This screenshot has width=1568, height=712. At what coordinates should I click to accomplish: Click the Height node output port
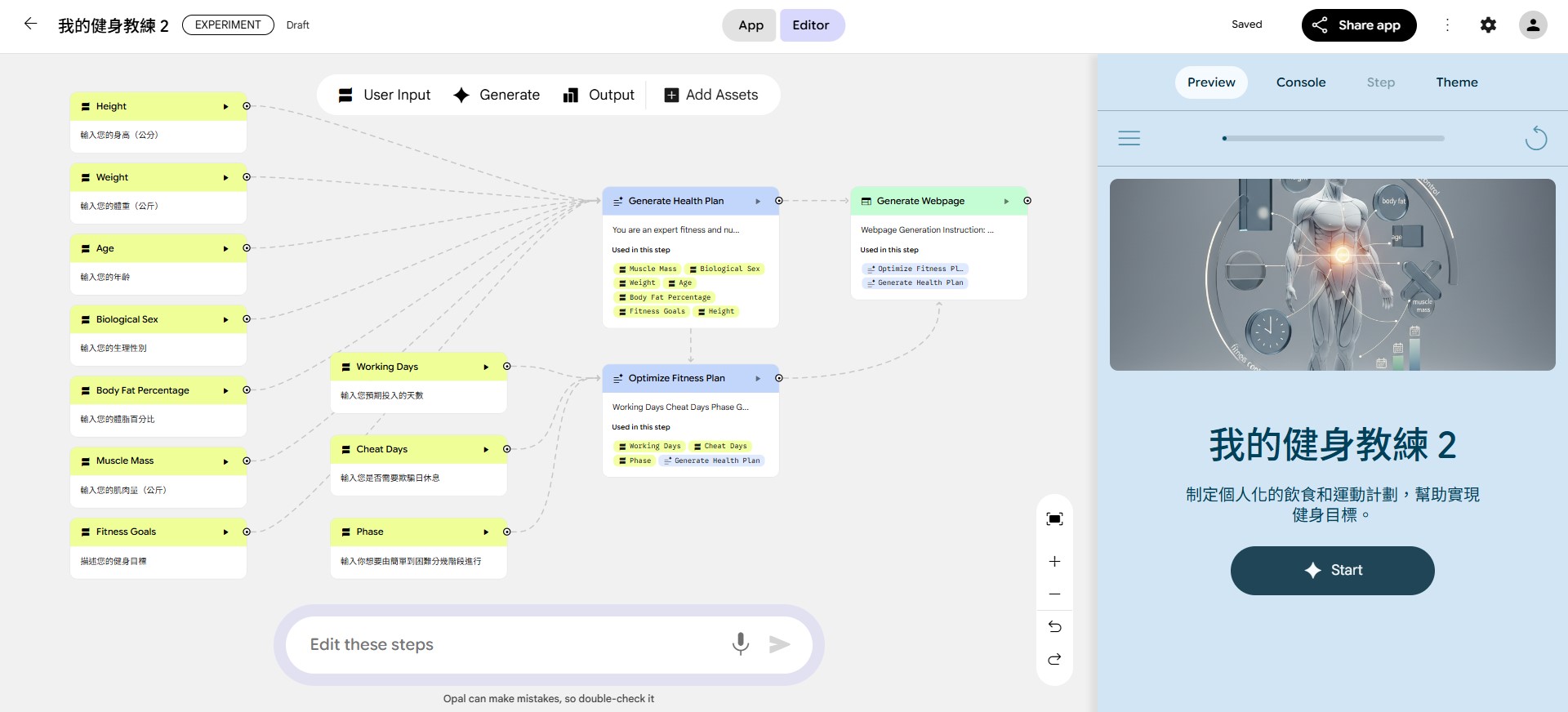(x=247, y=106)
